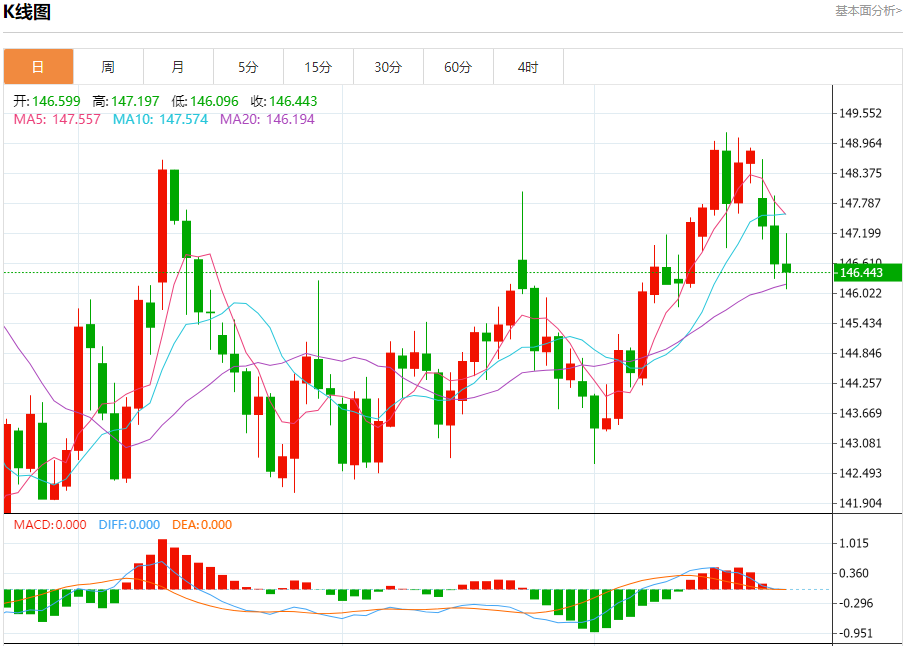Image resolution: width=907 pixels, height=646 pixels.
Task: Open the 60分 interval tab
Action: (458, 67)
